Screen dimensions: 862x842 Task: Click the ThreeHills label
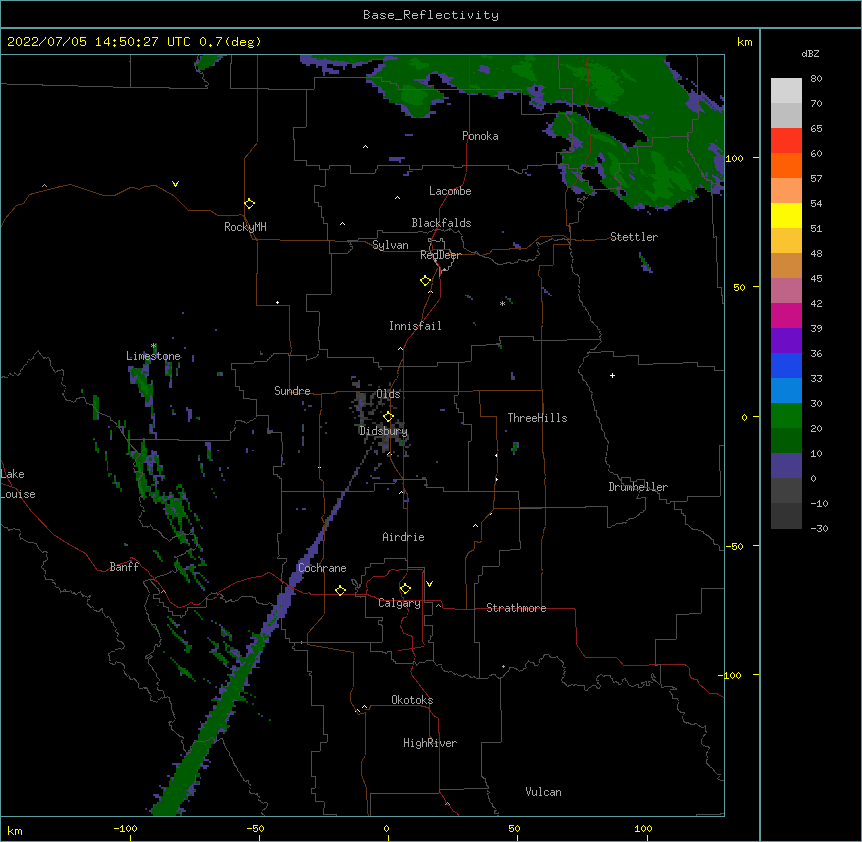coord(537,418)
